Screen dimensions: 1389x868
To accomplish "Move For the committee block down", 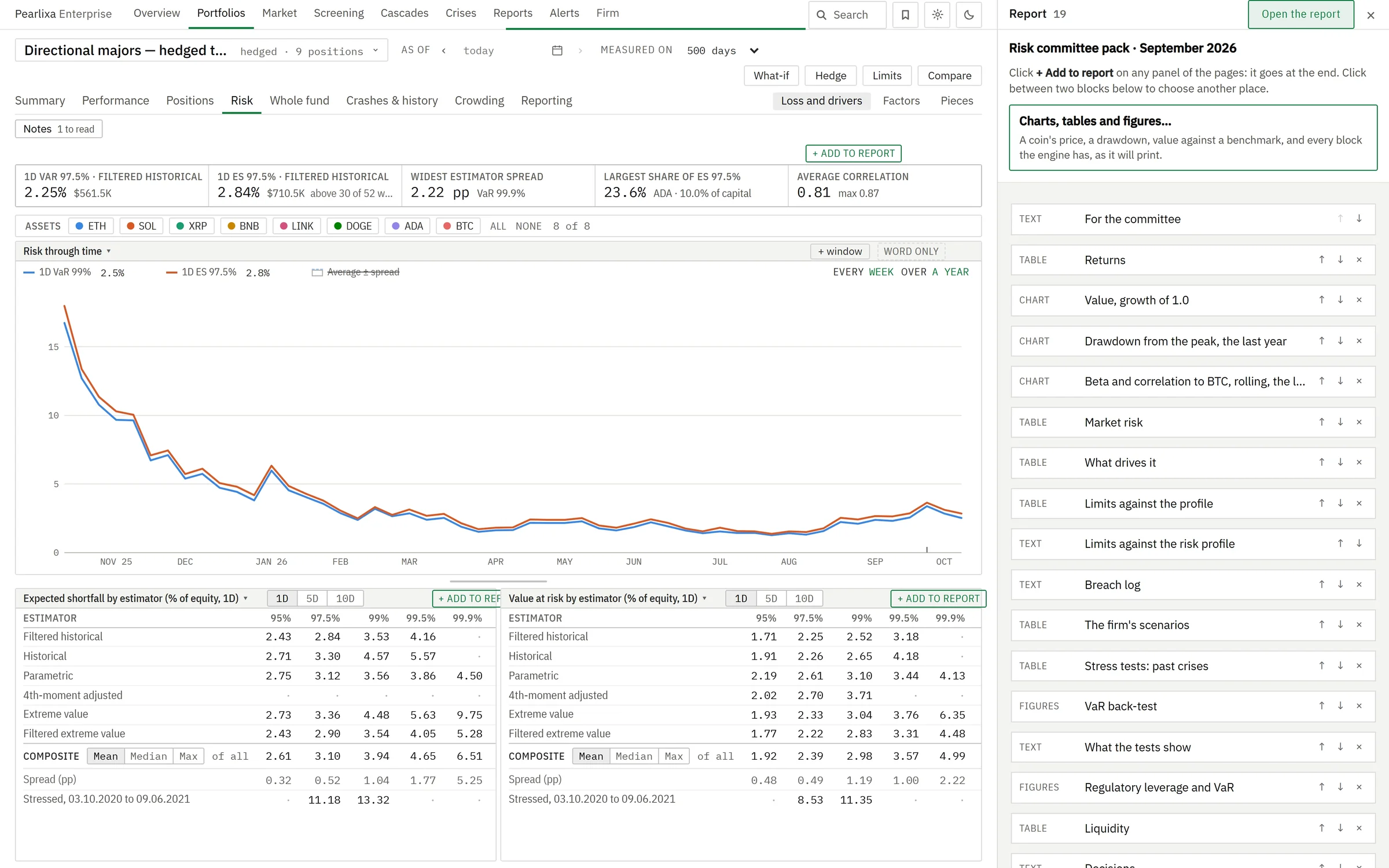I will coord(1359,219).
